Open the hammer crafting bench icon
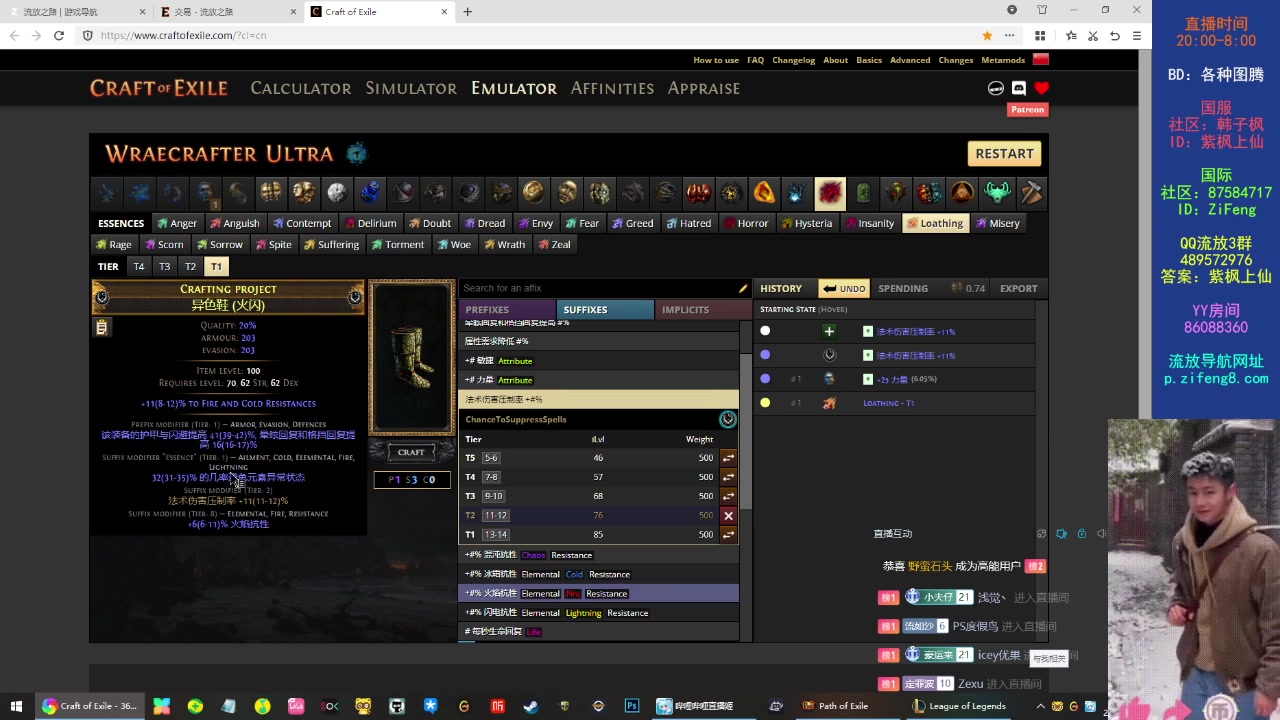Image resolution: width=1280 pixels, height=720 pixels. pyautogui.click(x=1031, y=192)
